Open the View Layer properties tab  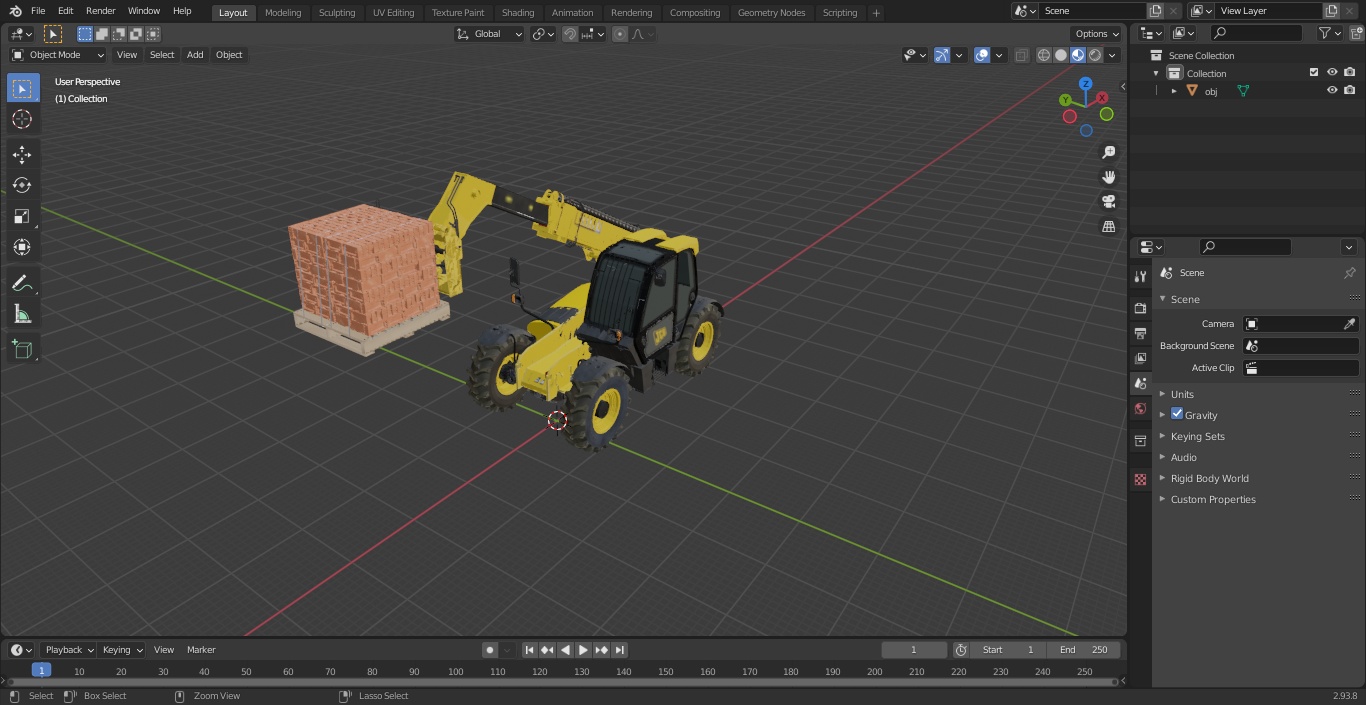(1140, 358)
